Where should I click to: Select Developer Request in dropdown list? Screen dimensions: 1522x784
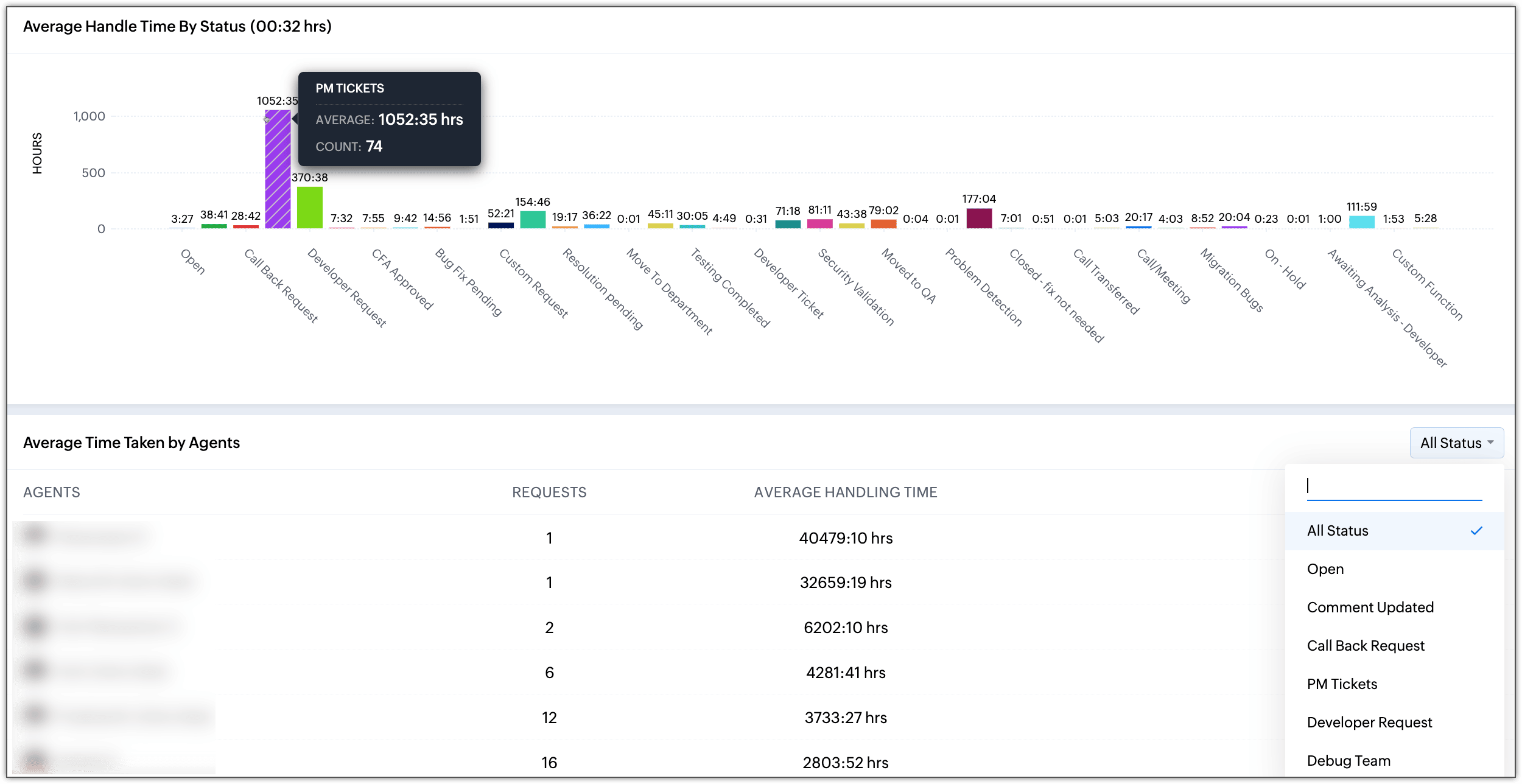pos(1369,723)
